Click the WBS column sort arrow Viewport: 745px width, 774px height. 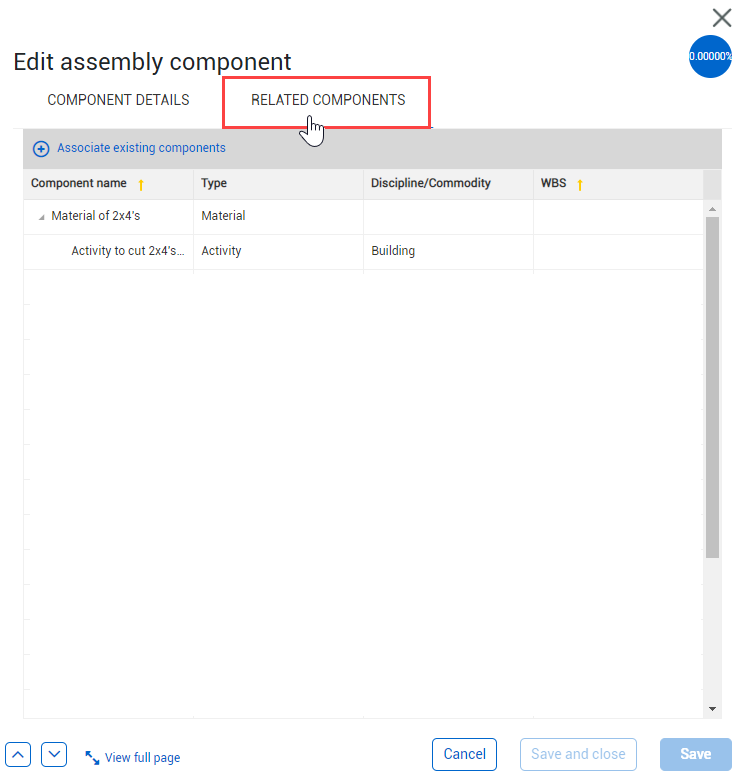click(580, 184)
